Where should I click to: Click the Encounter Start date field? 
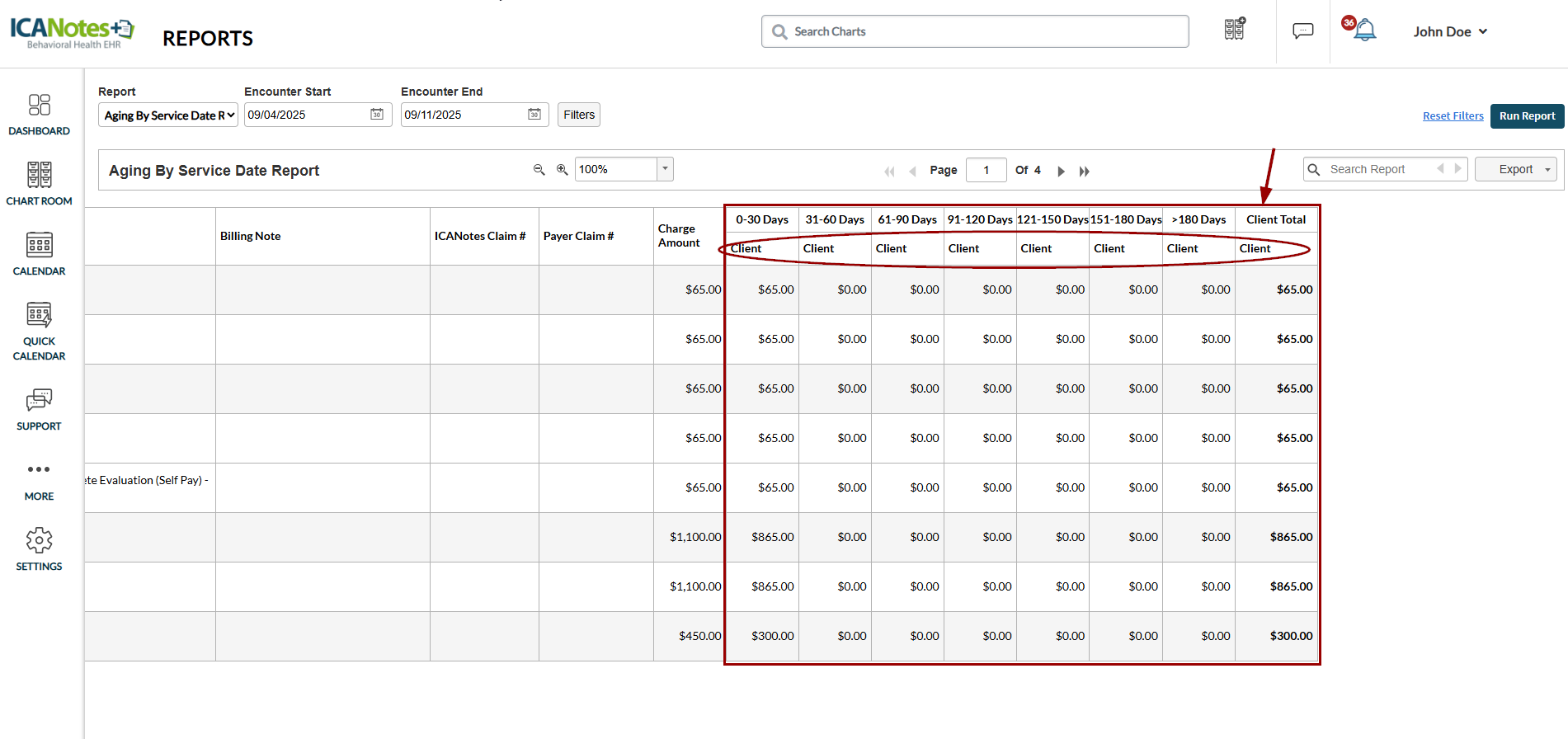pos(318,115)
